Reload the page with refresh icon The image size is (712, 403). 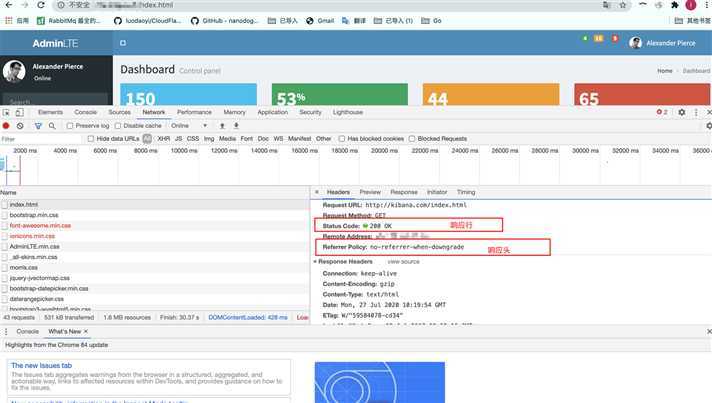(41, 5)
